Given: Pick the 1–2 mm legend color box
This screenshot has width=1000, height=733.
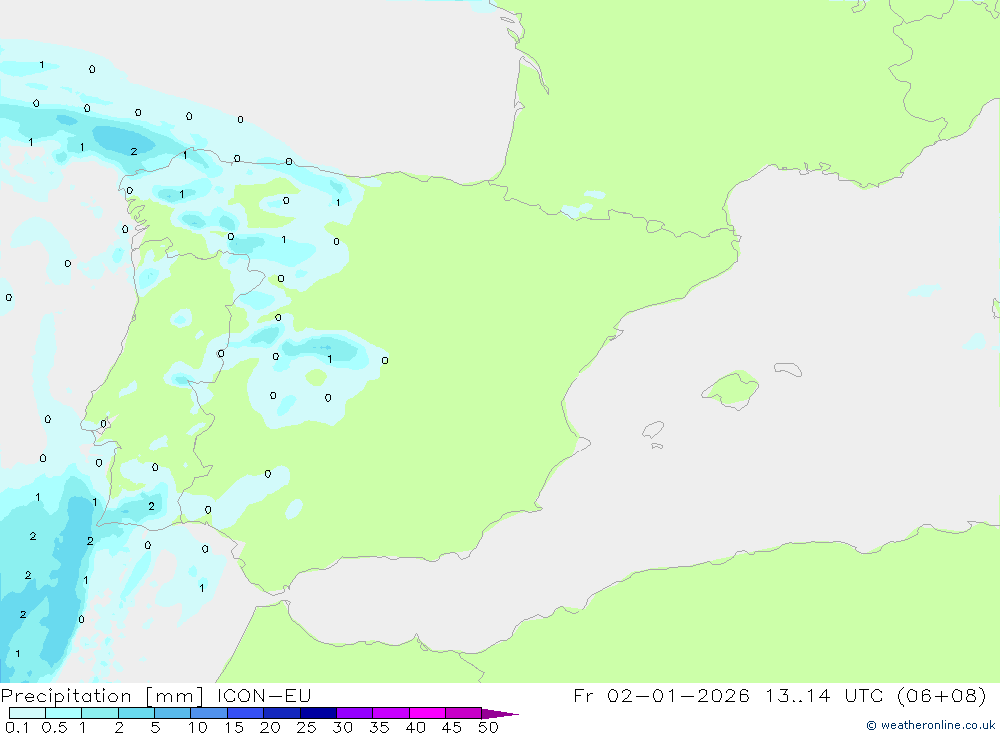Looking at the screenshot, I should (x=100, y=713).
